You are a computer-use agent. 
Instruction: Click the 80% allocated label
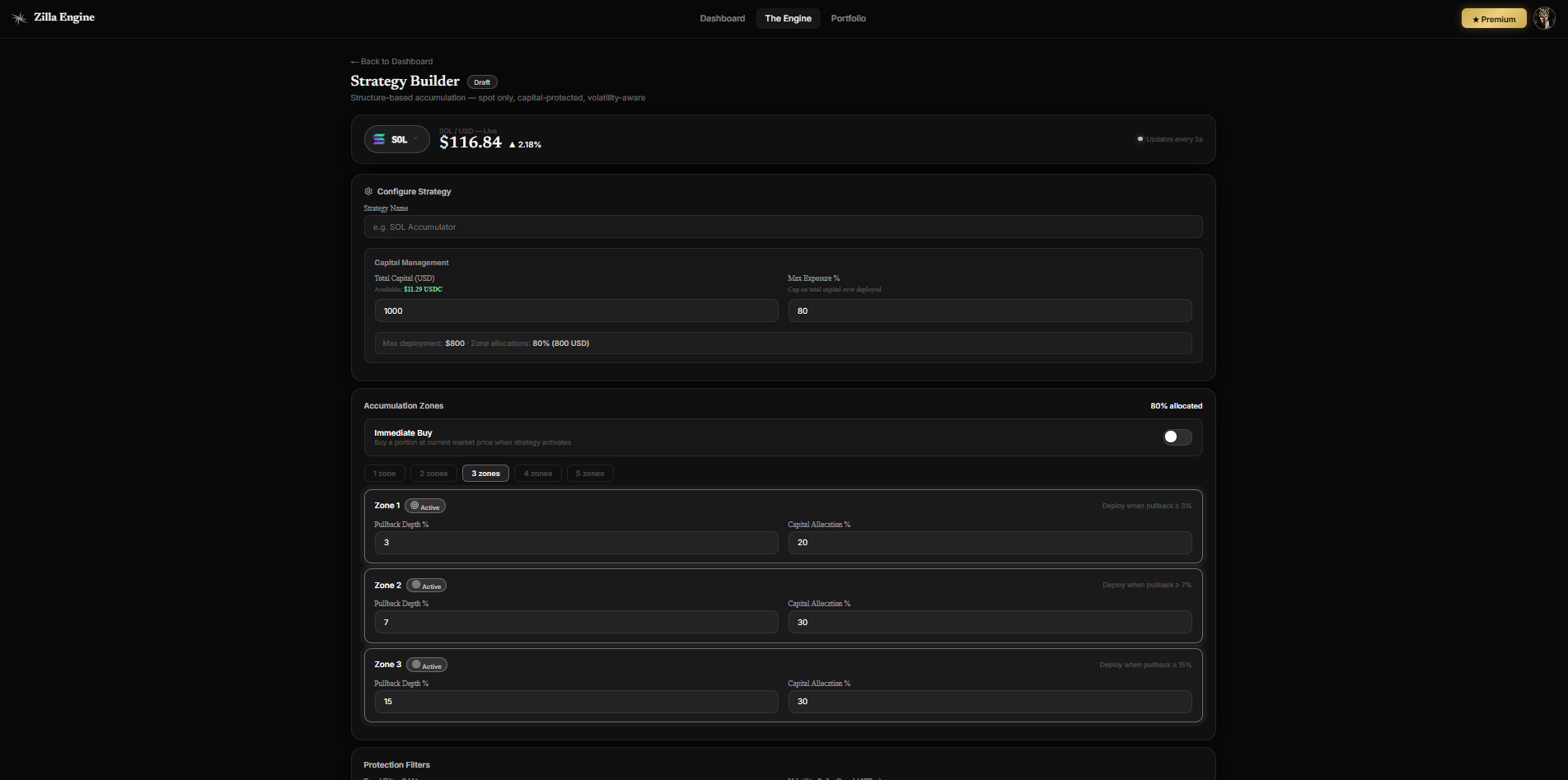[1176, 406]
